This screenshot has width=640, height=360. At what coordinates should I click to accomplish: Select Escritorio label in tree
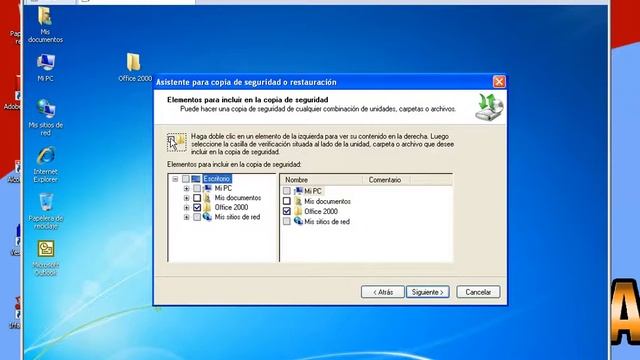coord(217,179)
